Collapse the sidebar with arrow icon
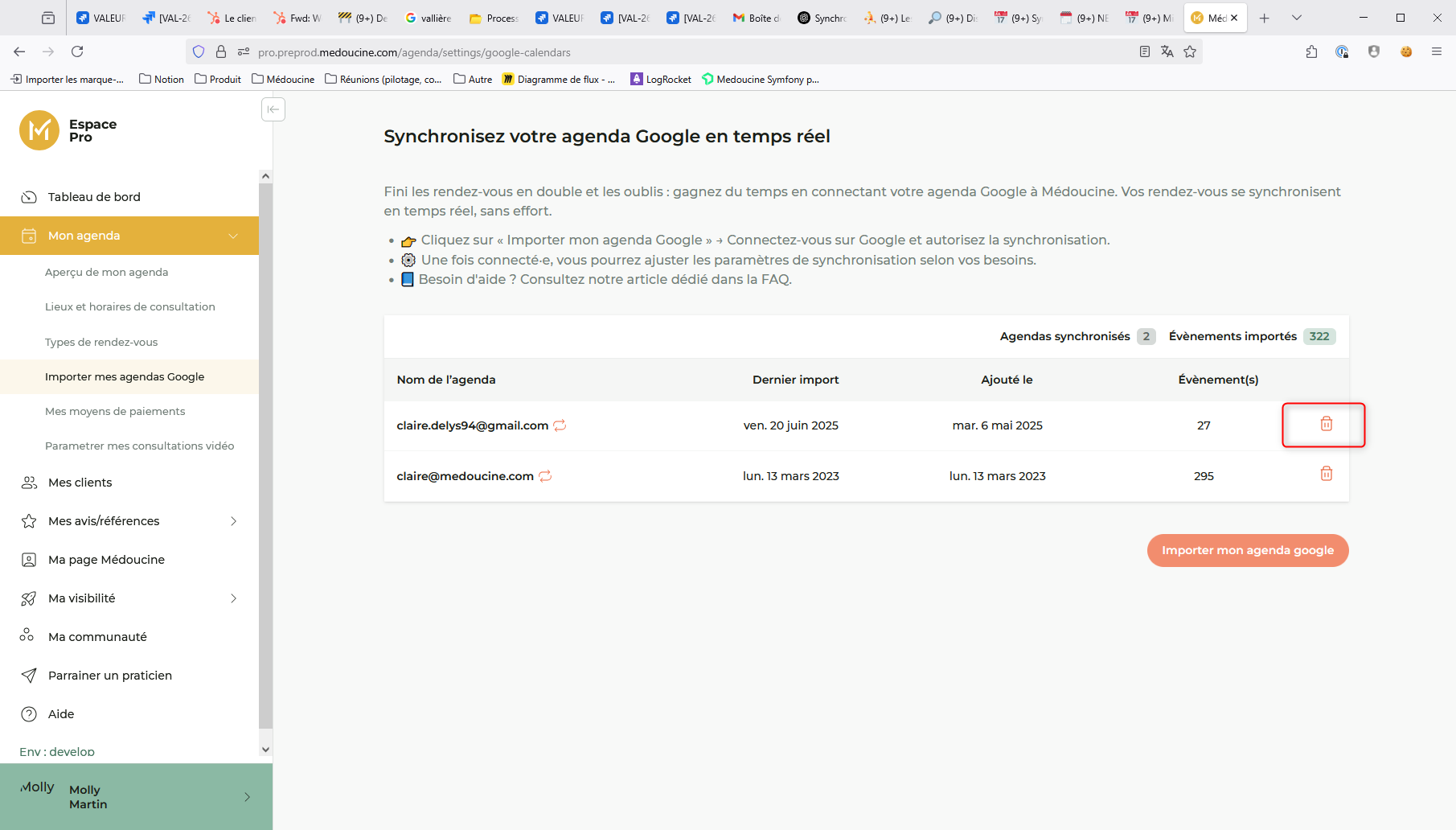The height and width of the screenshot is (830, 1456). pyautogui.click(x=273, y=109)
